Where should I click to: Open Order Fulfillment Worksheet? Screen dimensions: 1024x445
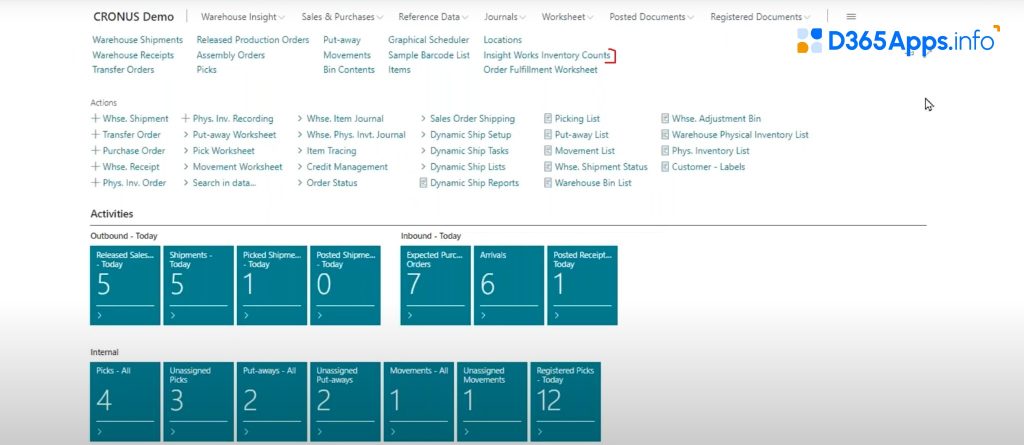point(540,69)
